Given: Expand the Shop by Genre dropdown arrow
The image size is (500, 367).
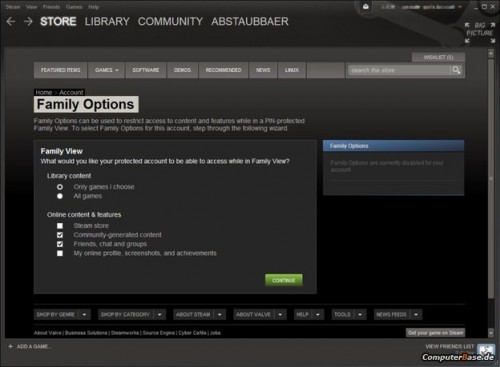Looking at the screenshot, I should [84, 314].
